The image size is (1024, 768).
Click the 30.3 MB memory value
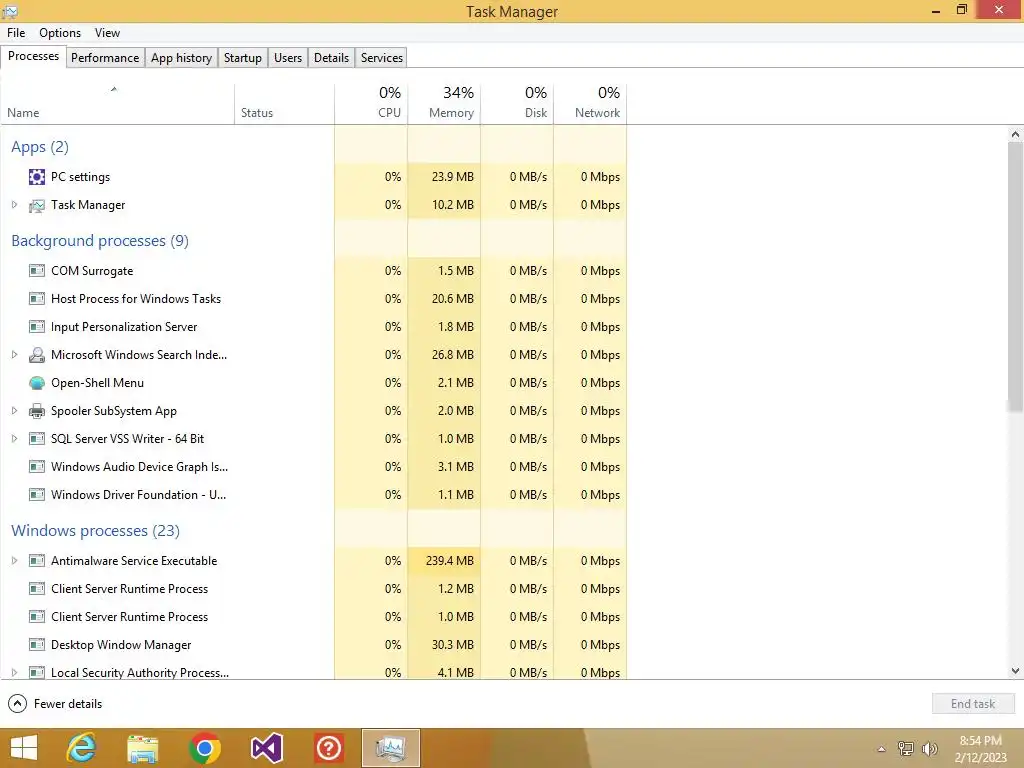[x=453, y=645]
